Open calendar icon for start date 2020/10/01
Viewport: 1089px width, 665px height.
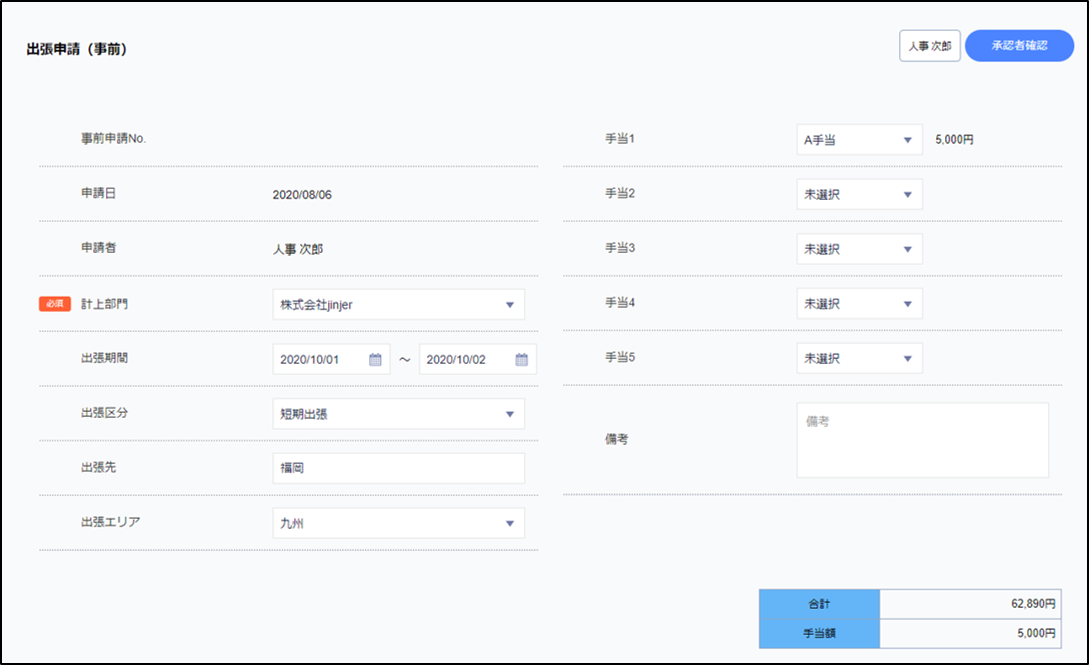coord(375,360)
